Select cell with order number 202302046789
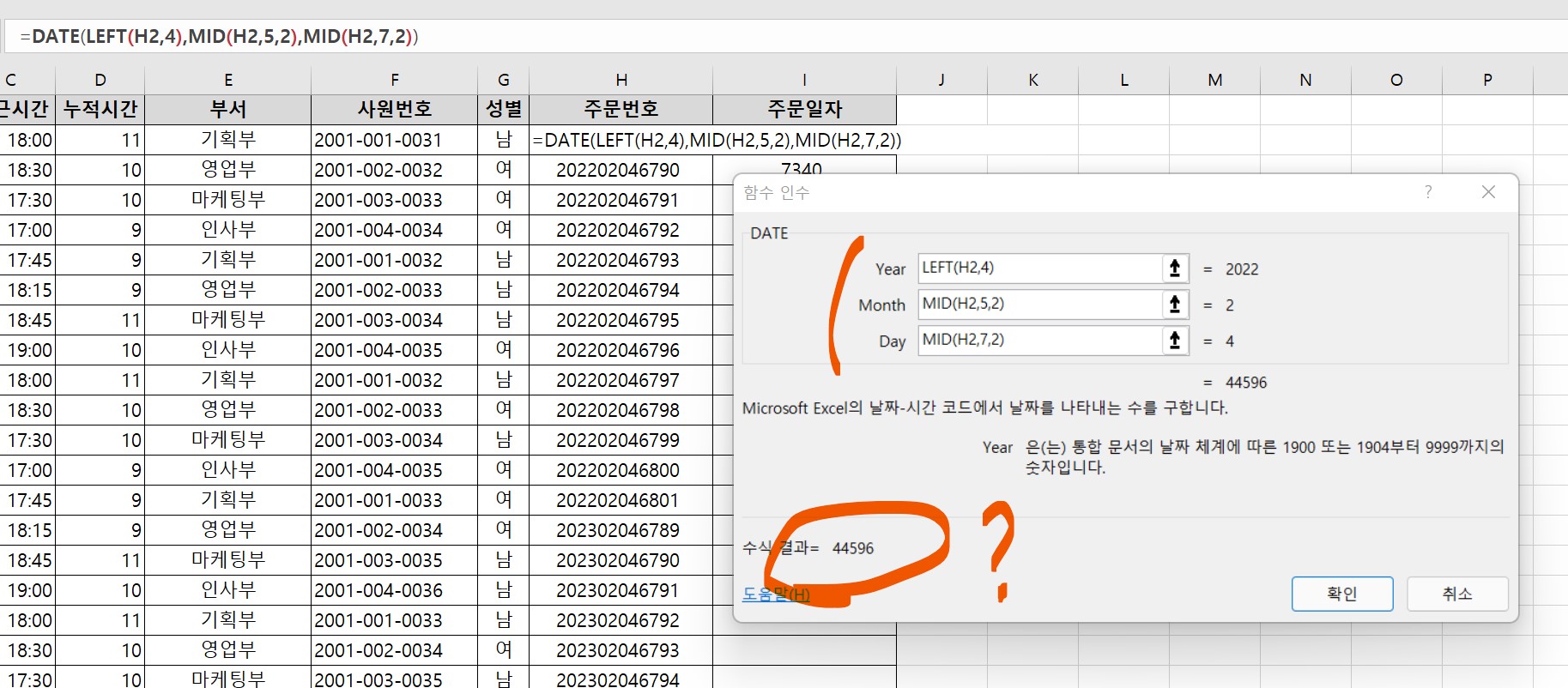 point(621,530)
